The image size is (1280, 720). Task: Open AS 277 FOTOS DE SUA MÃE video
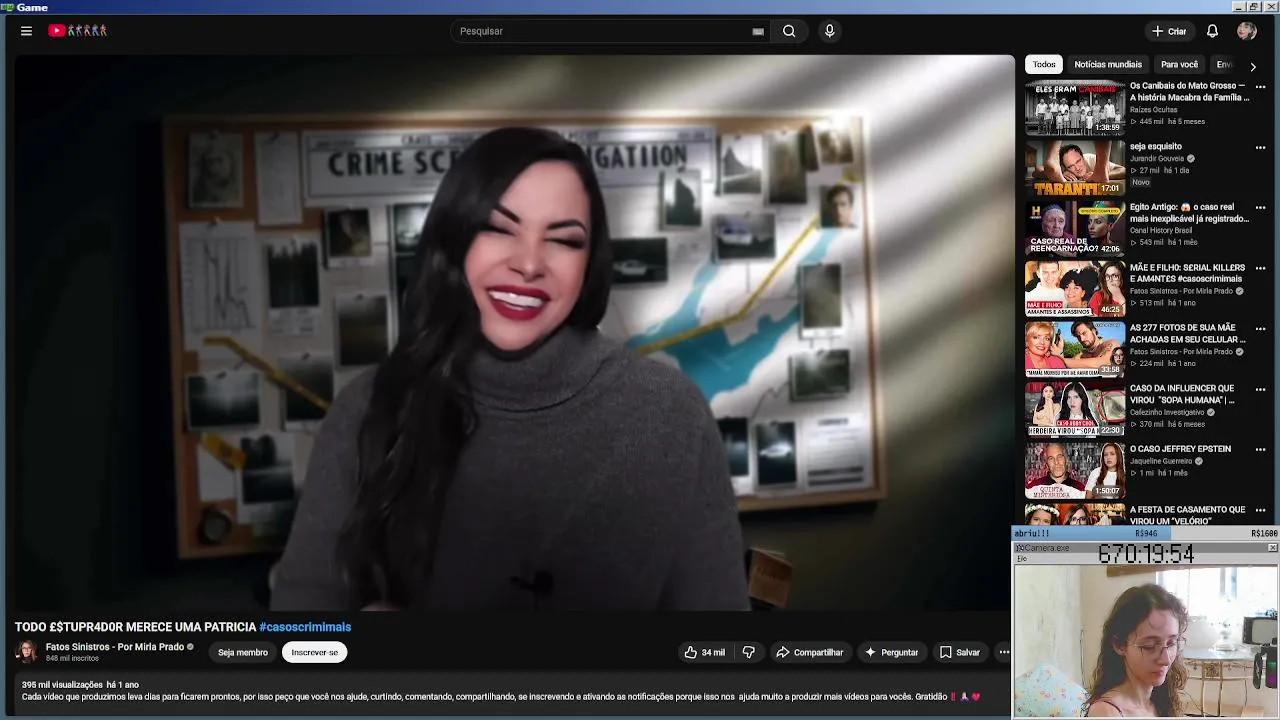pyautogui.click(x=1188, y=333)
